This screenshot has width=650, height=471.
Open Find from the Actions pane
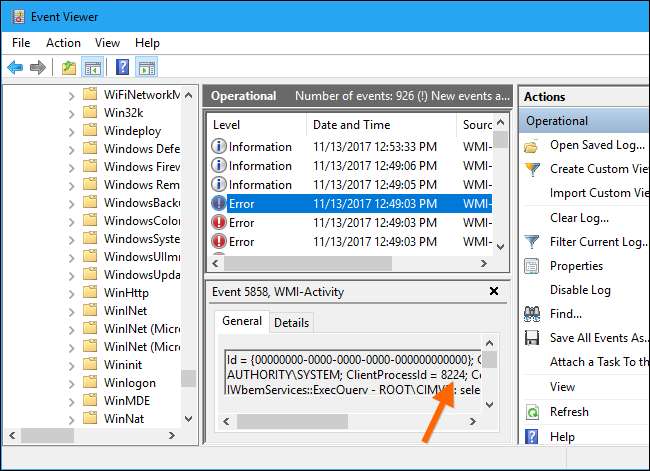click(566, 314)
